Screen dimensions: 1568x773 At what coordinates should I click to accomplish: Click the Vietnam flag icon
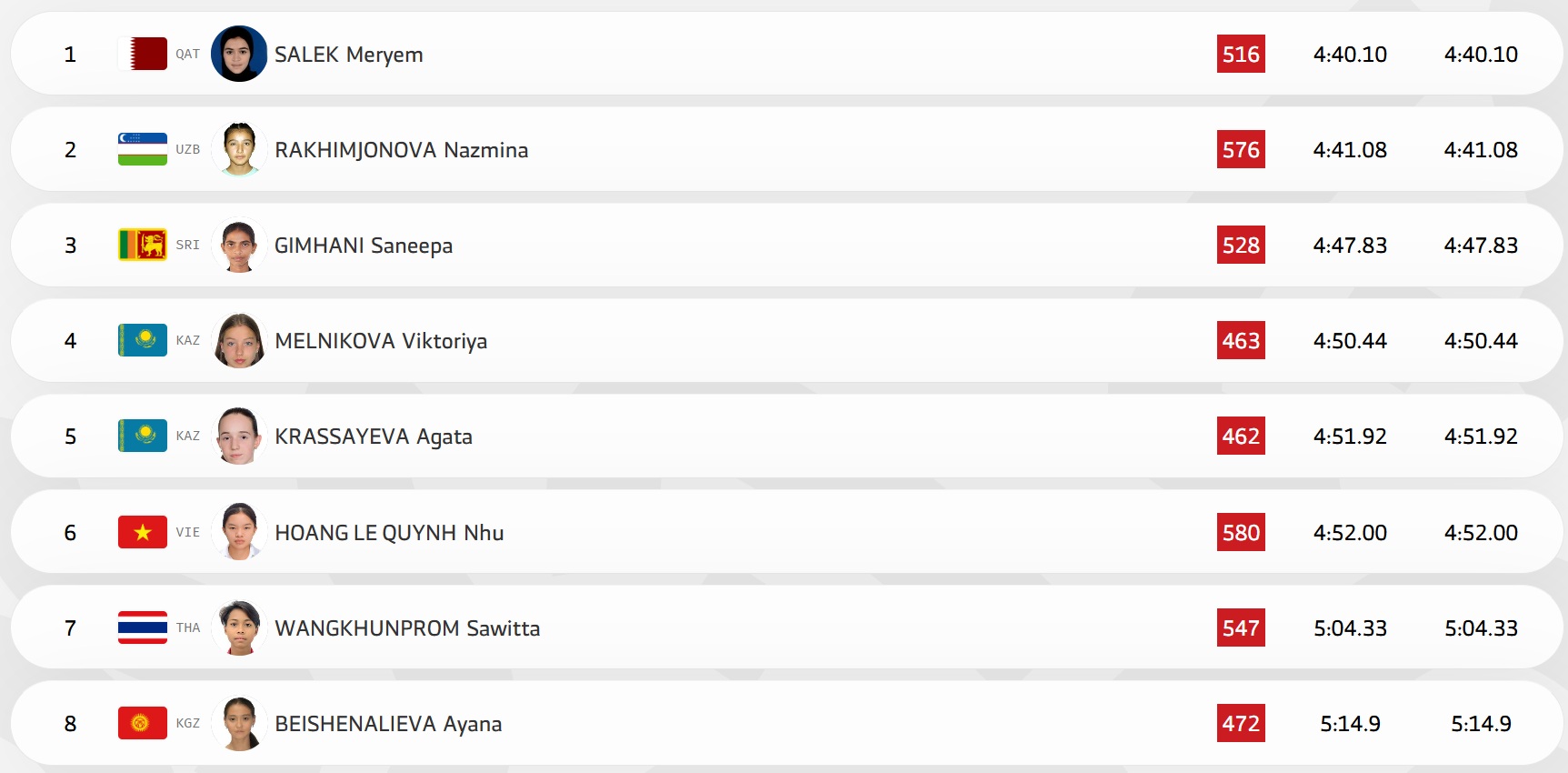(143, 532)
